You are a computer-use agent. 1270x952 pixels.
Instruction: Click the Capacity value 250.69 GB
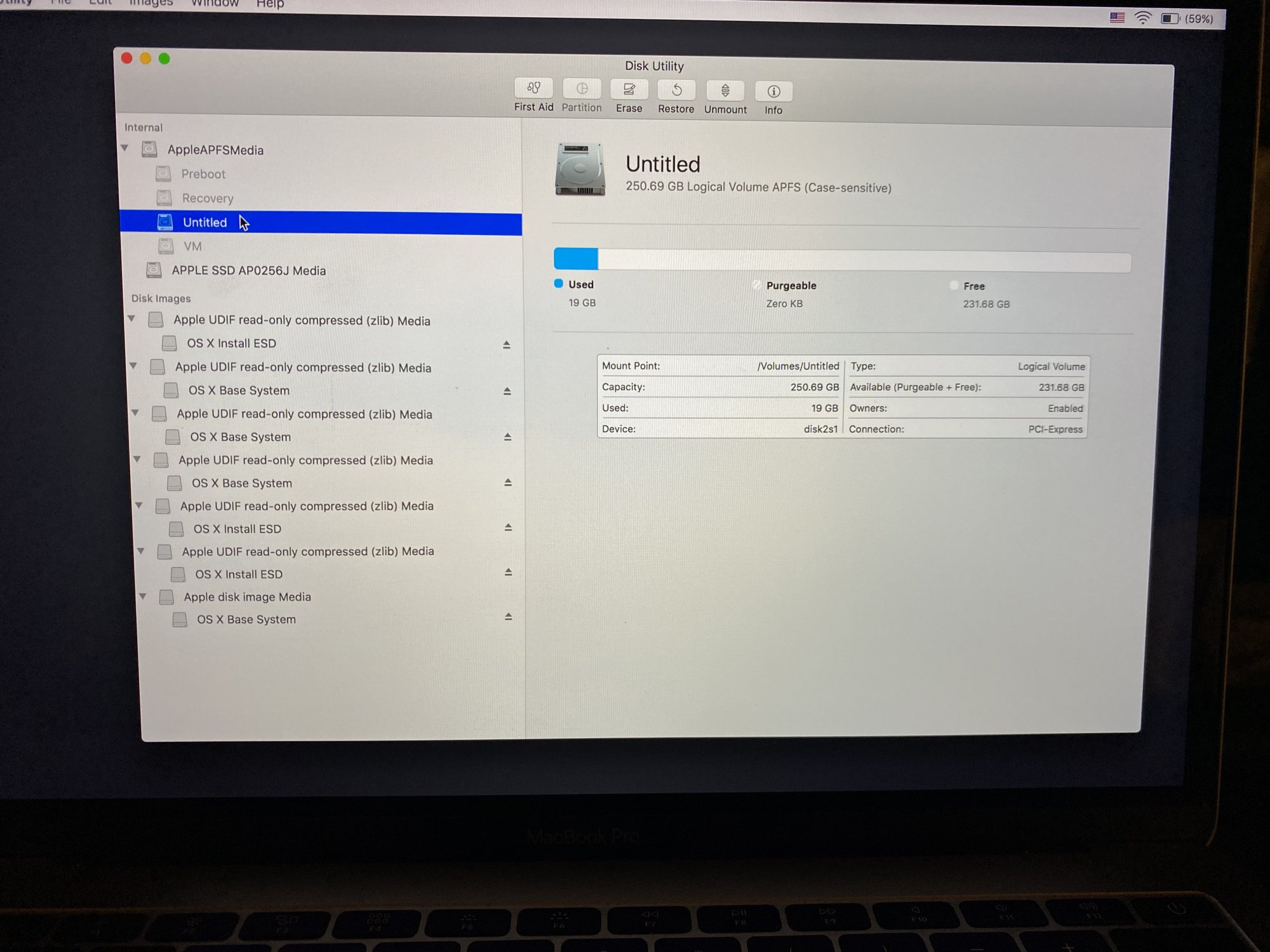point(815,387)
